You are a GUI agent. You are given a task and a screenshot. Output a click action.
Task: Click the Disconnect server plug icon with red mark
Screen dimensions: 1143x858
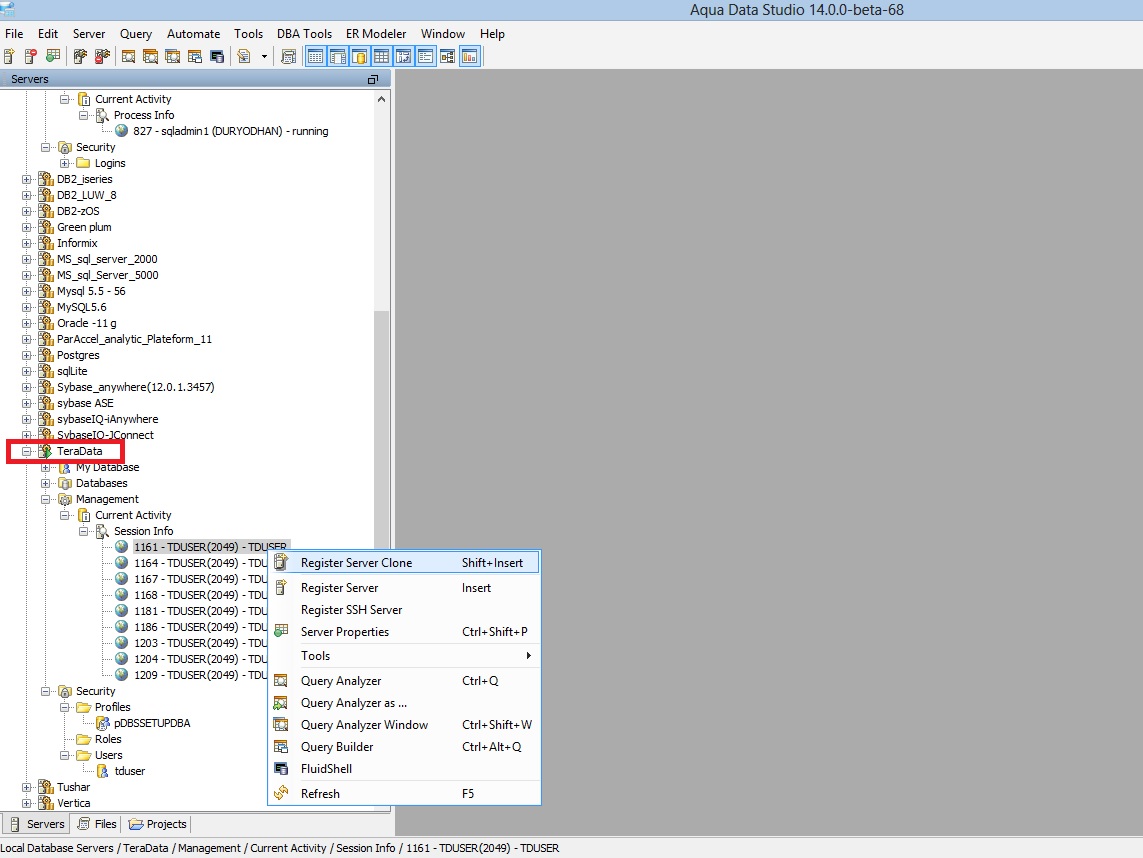point(102,56)
